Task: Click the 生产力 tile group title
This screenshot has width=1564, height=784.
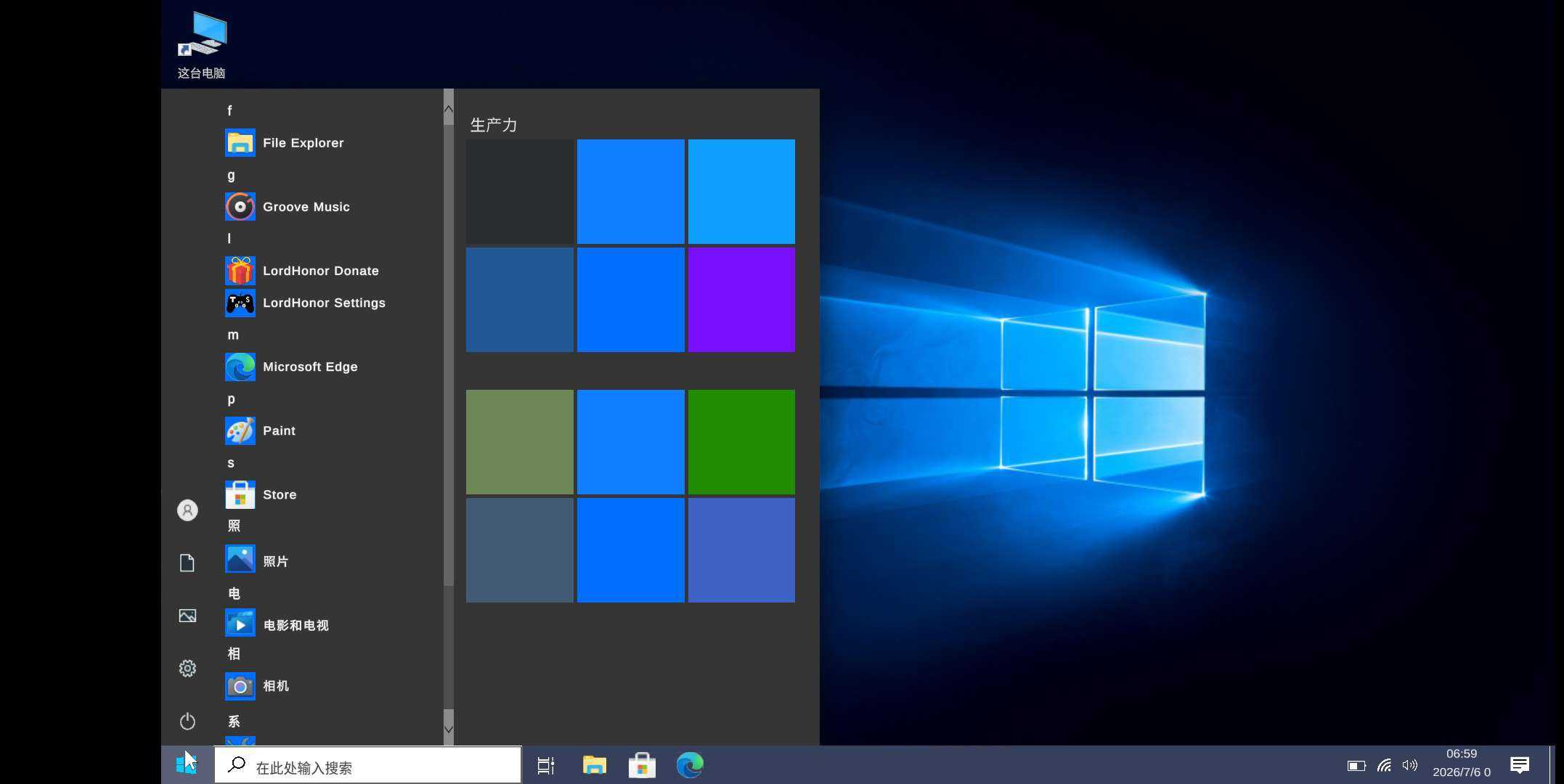Action: click(x=494, y=125)
